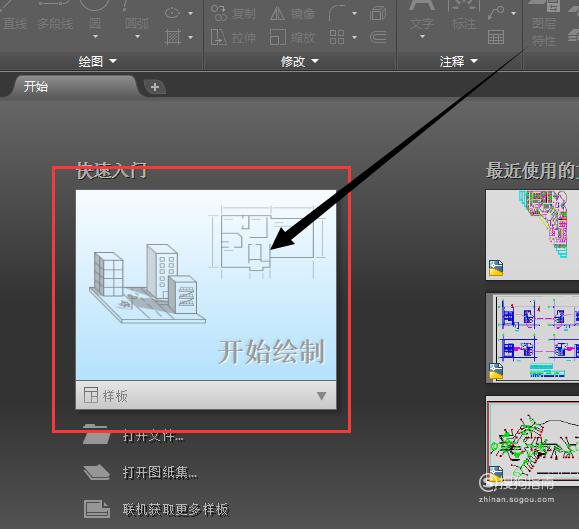Screen dimensions: 579x529
Task: Expand the 注释 panel
Action: click(459, 61)
